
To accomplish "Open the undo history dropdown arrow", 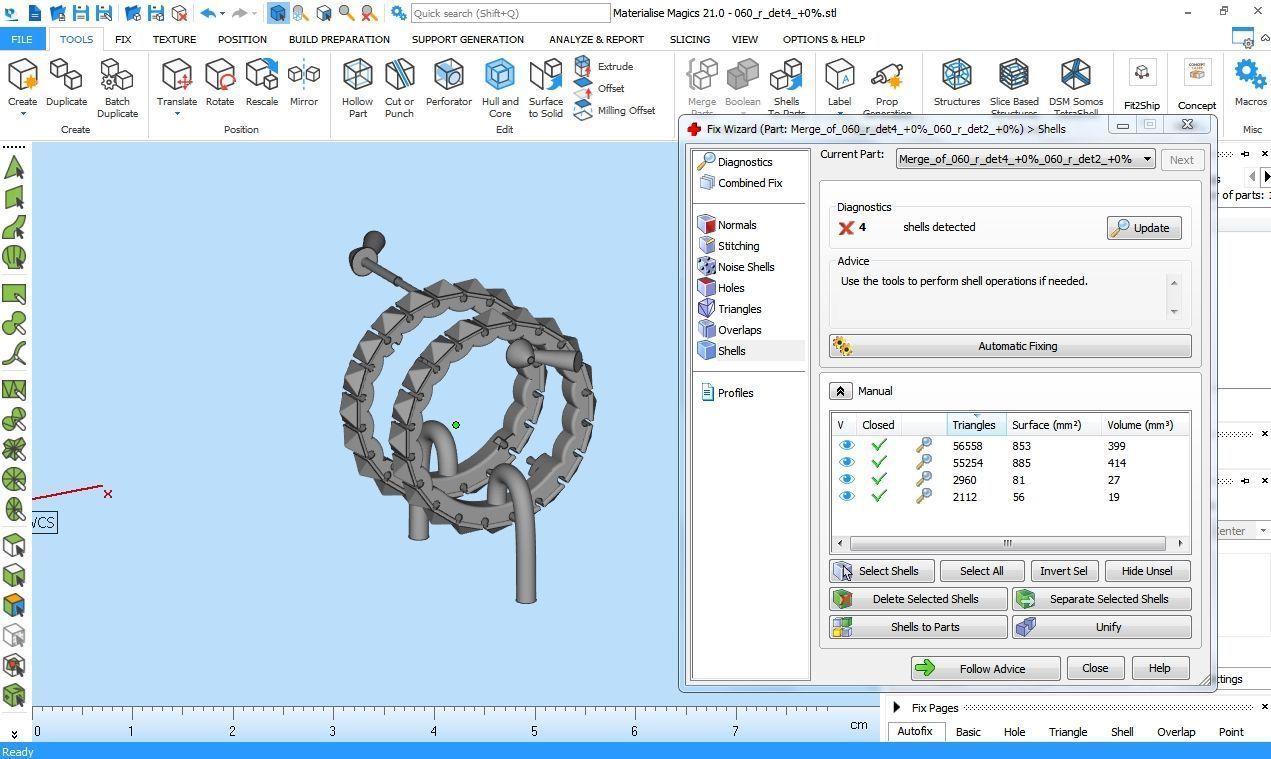I will [x=224, y=13].
